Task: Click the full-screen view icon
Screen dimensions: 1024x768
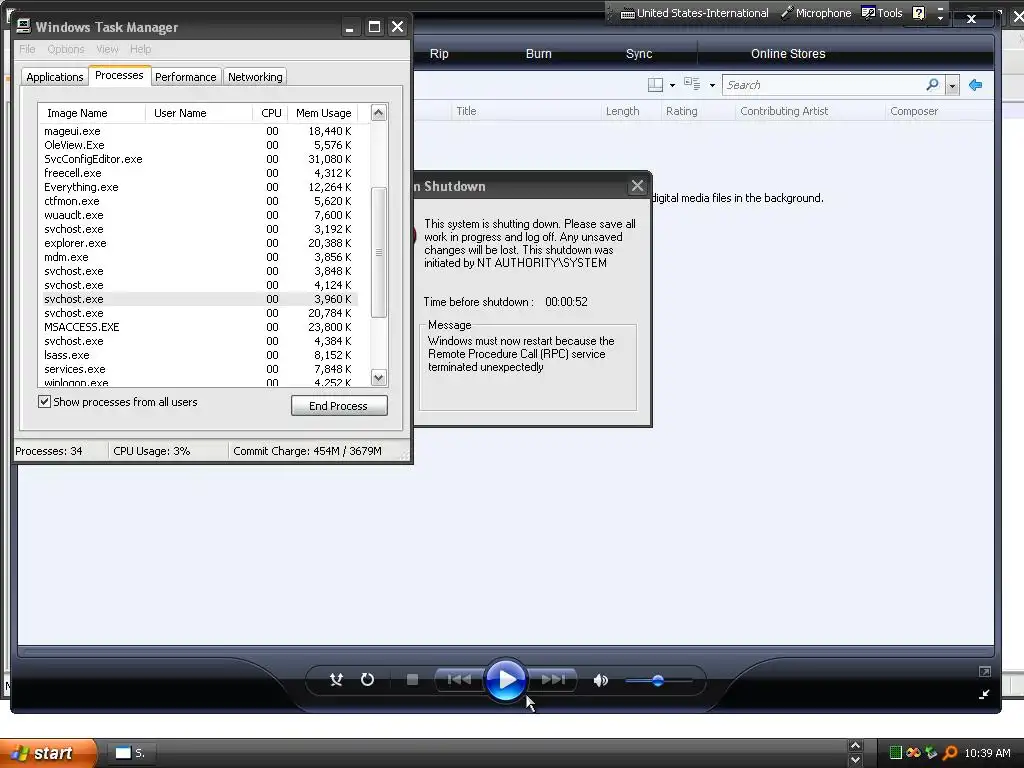Action: click(x=984, y=671)
